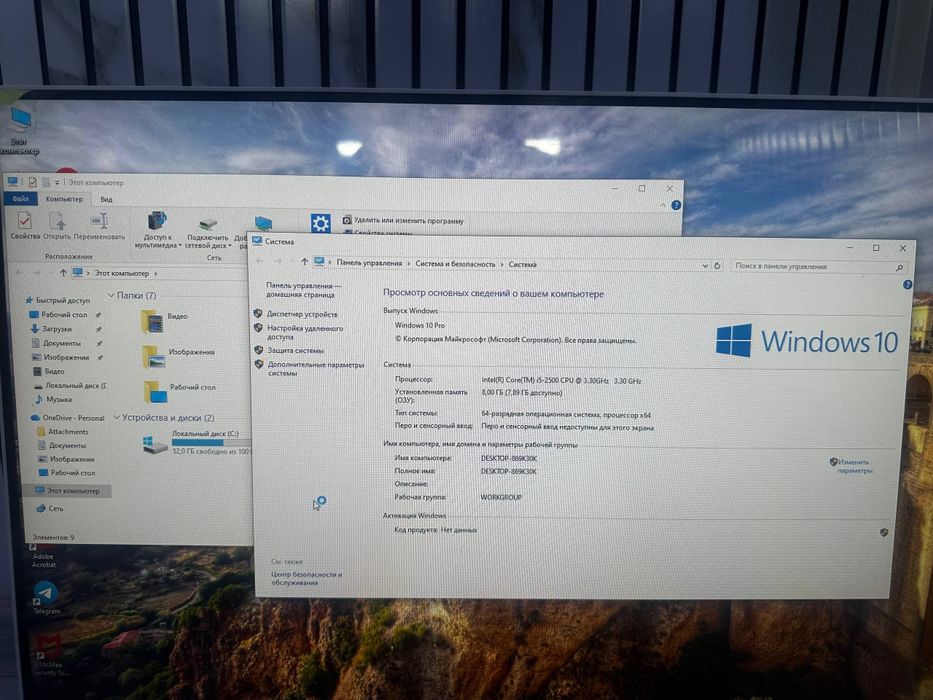Screen dimensions: 933x700
Task: Go up one level in Система window
Action: [x=304, y=261]
